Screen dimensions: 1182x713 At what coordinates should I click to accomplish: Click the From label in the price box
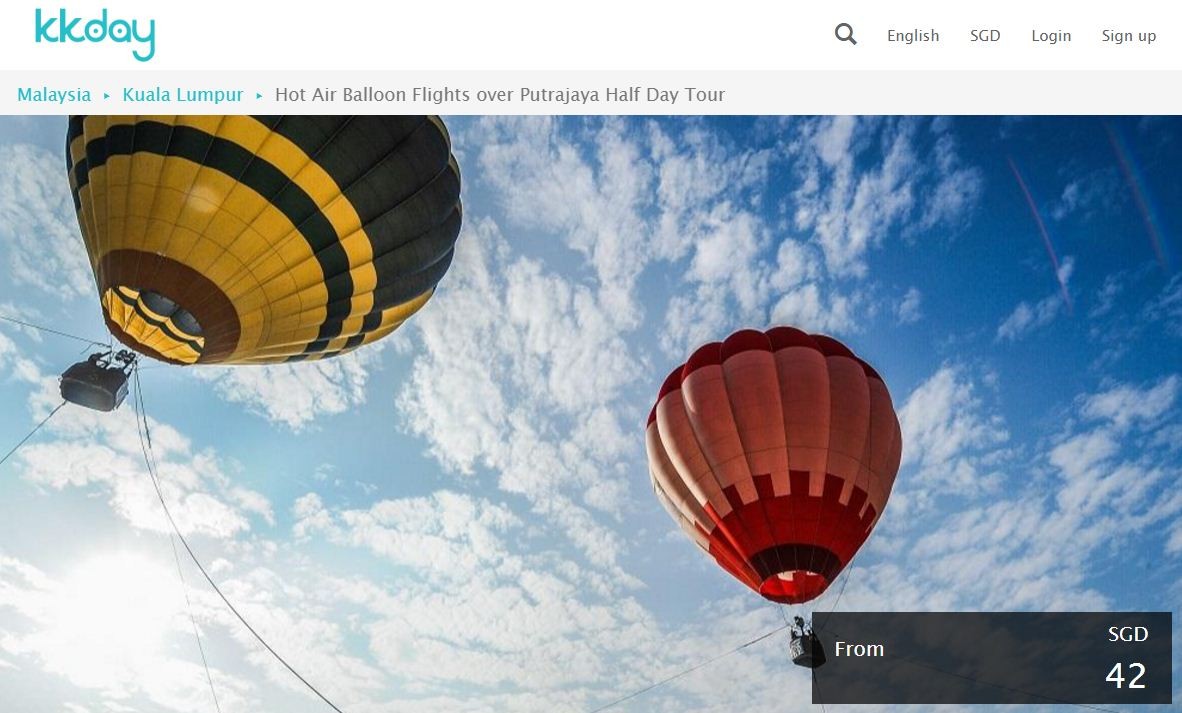[859, 649]
